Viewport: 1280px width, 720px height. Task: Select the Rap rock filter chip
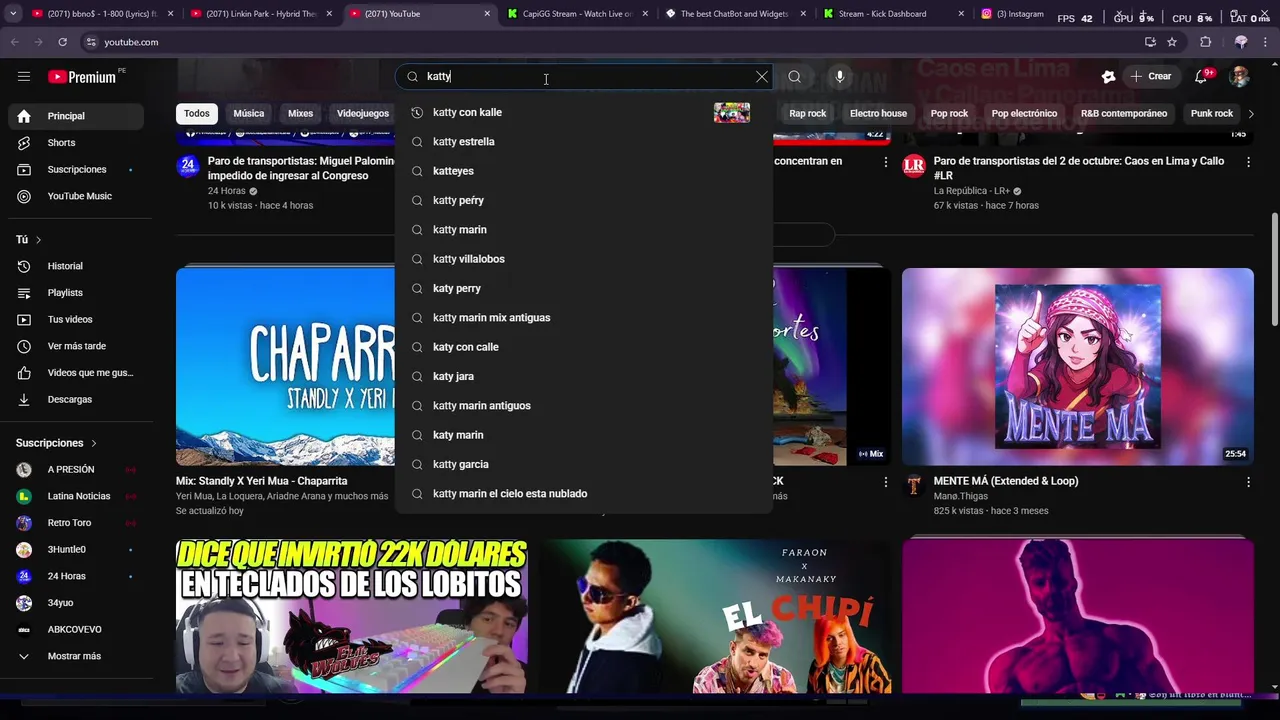click(x=808, y=113)
